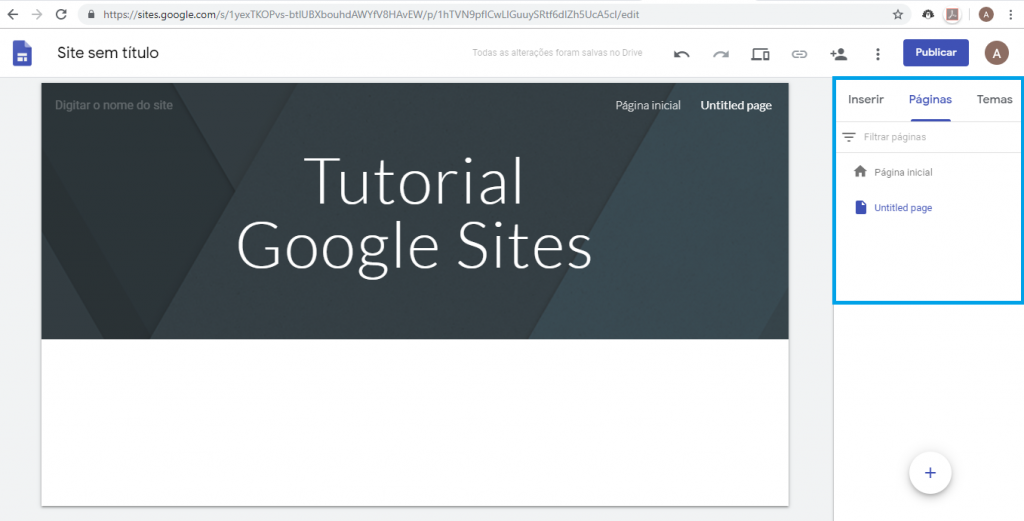The height and width of the screenshot is (521, 1024).
Task: Open the three-dot more options menu in Sites
Action: click(x=878, y=54)
